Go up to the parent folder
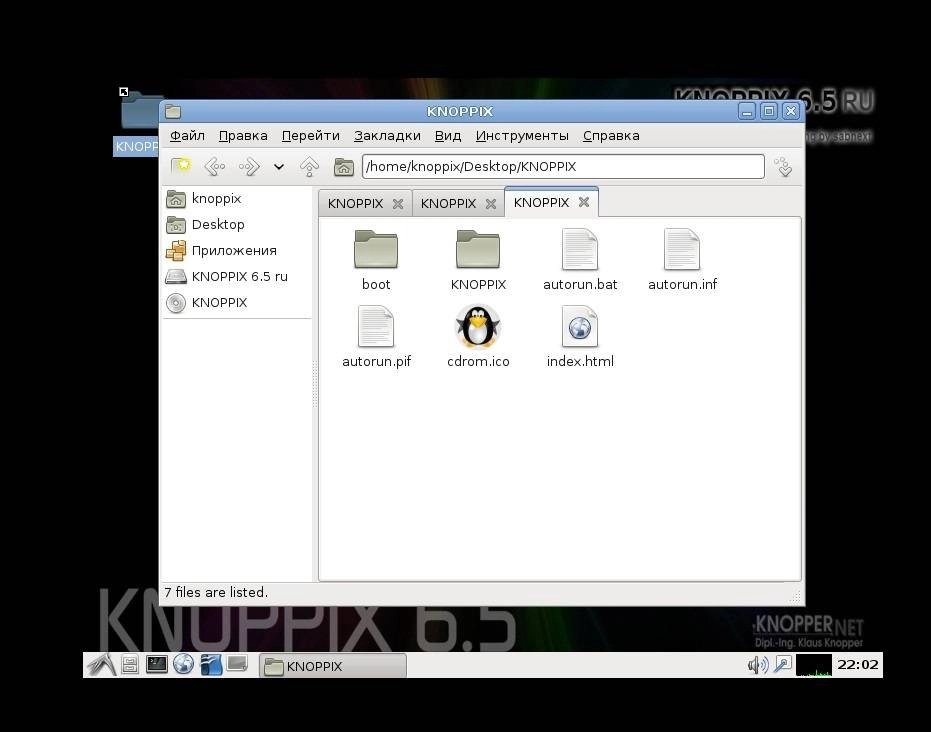This screenshot has width=931, height=732. (x=309, y=167)
